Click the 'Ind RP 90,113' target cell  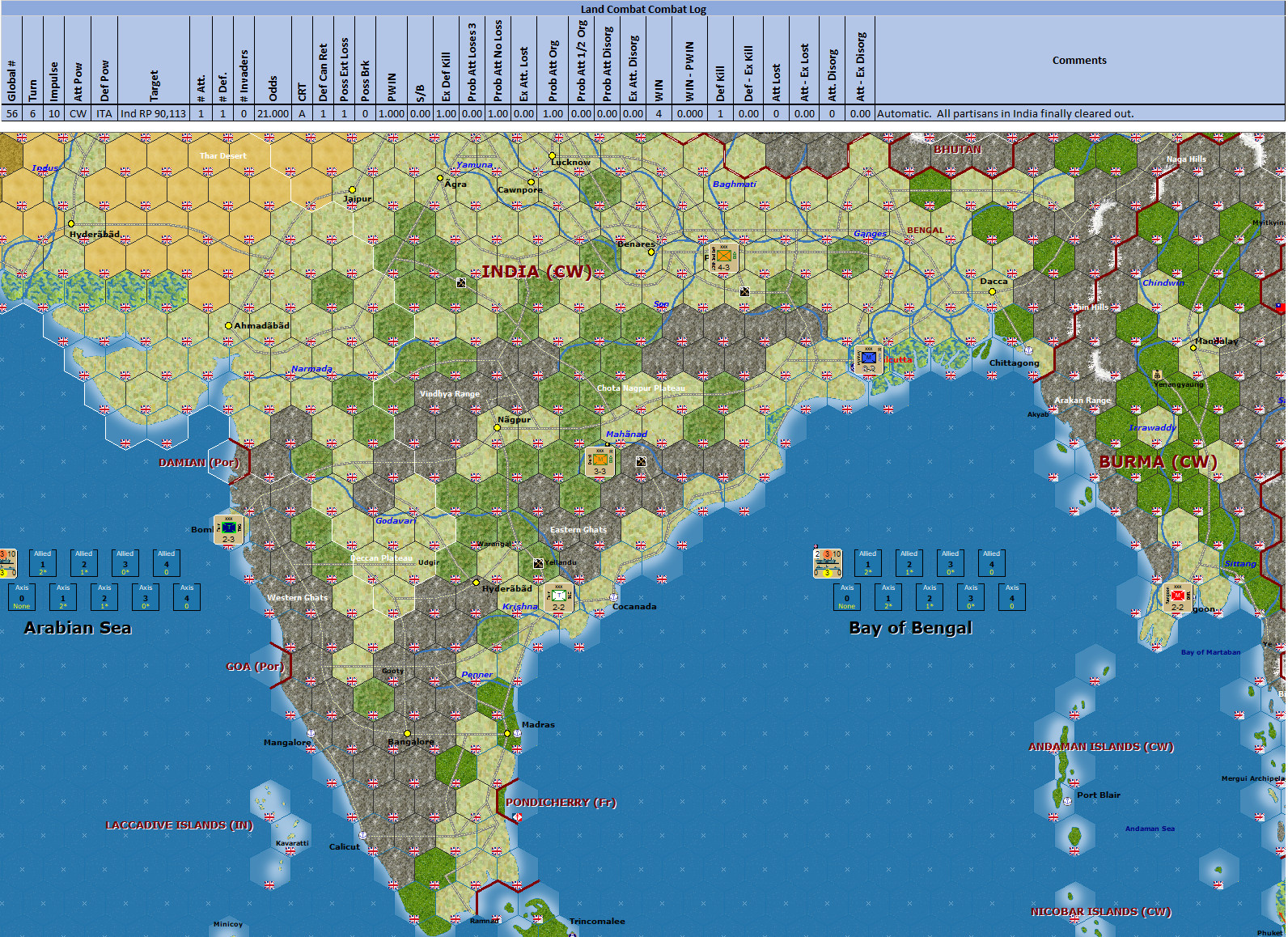pos(154,114)
